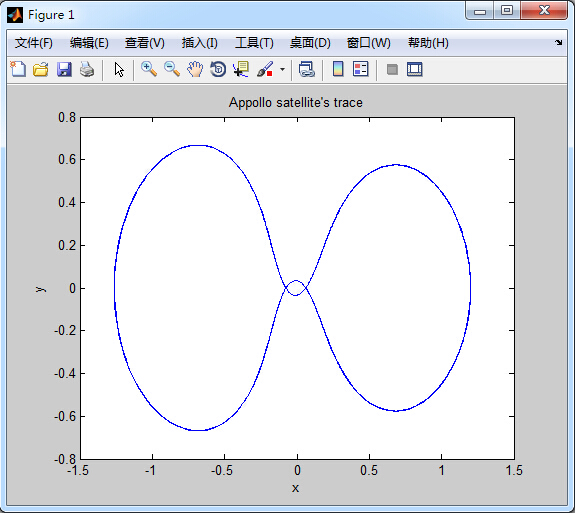Select the Rotate 3D tool
Screen dimensions: 575x513
point(218,69)
